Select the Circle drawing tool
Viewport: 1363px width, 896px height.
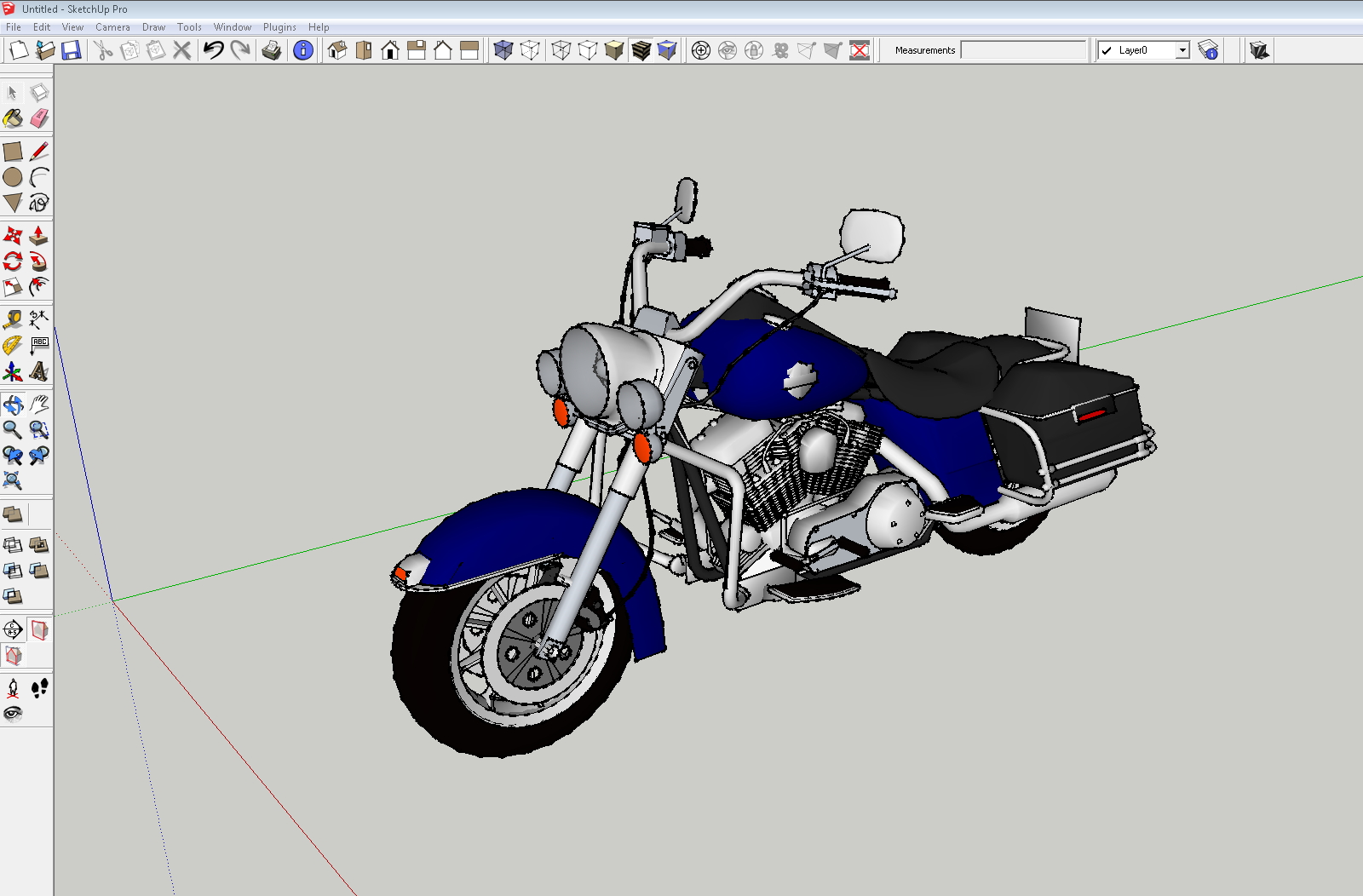pos(13,177)
